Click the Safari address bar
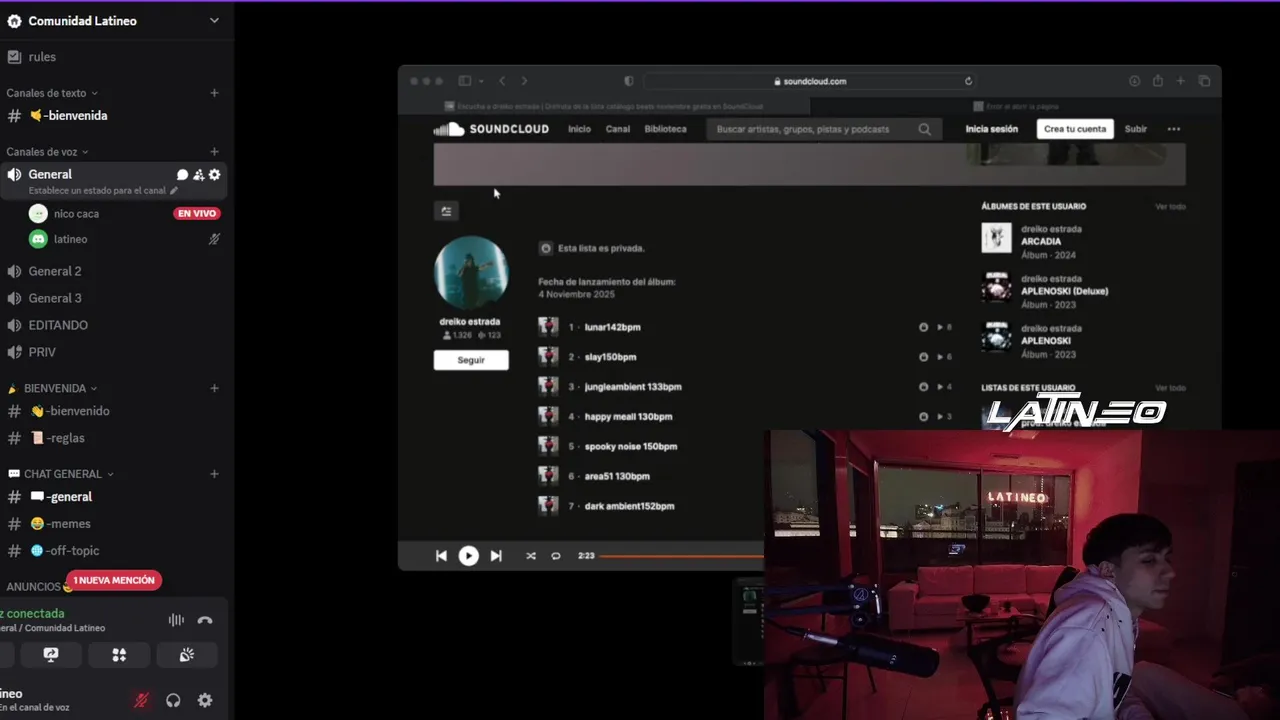 [x=810, y=81]
